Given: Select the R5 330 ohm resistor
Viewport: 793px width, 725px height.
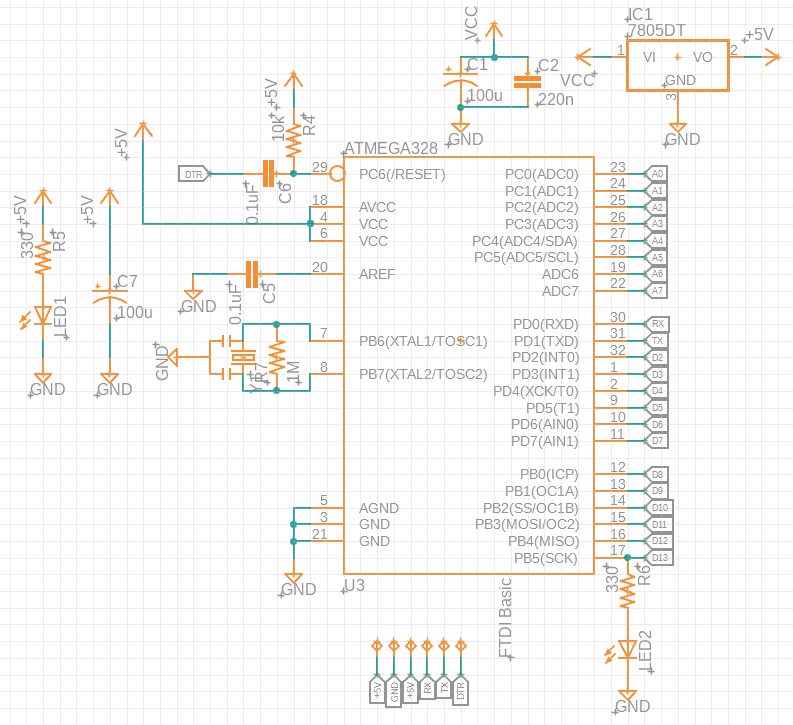Looking at the screenshot, I should click(x=43, y=258).
